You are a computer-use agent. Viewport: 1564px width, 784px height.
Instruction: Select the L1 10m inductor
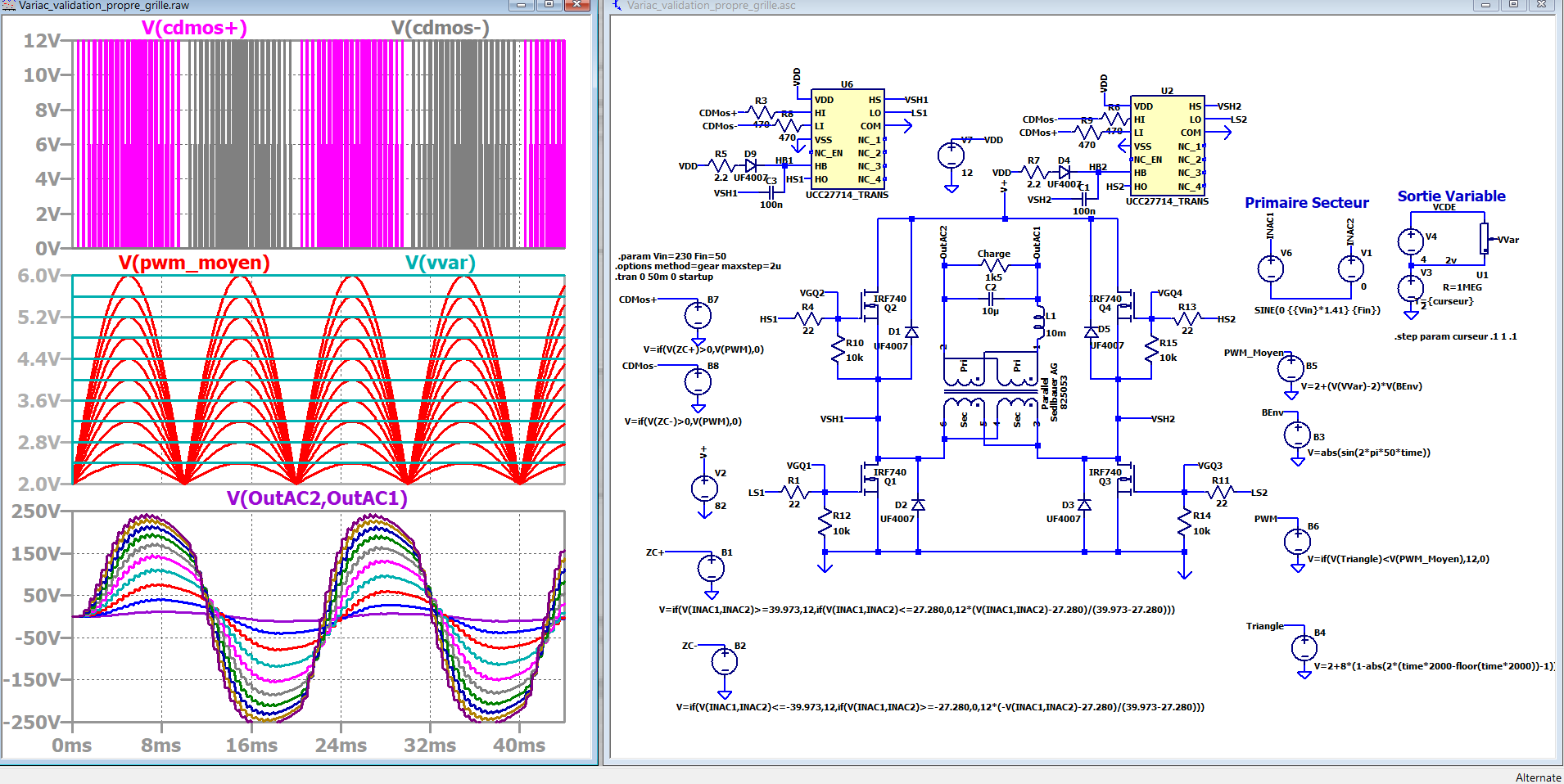pyautogui.click(x=1038, y=323)
